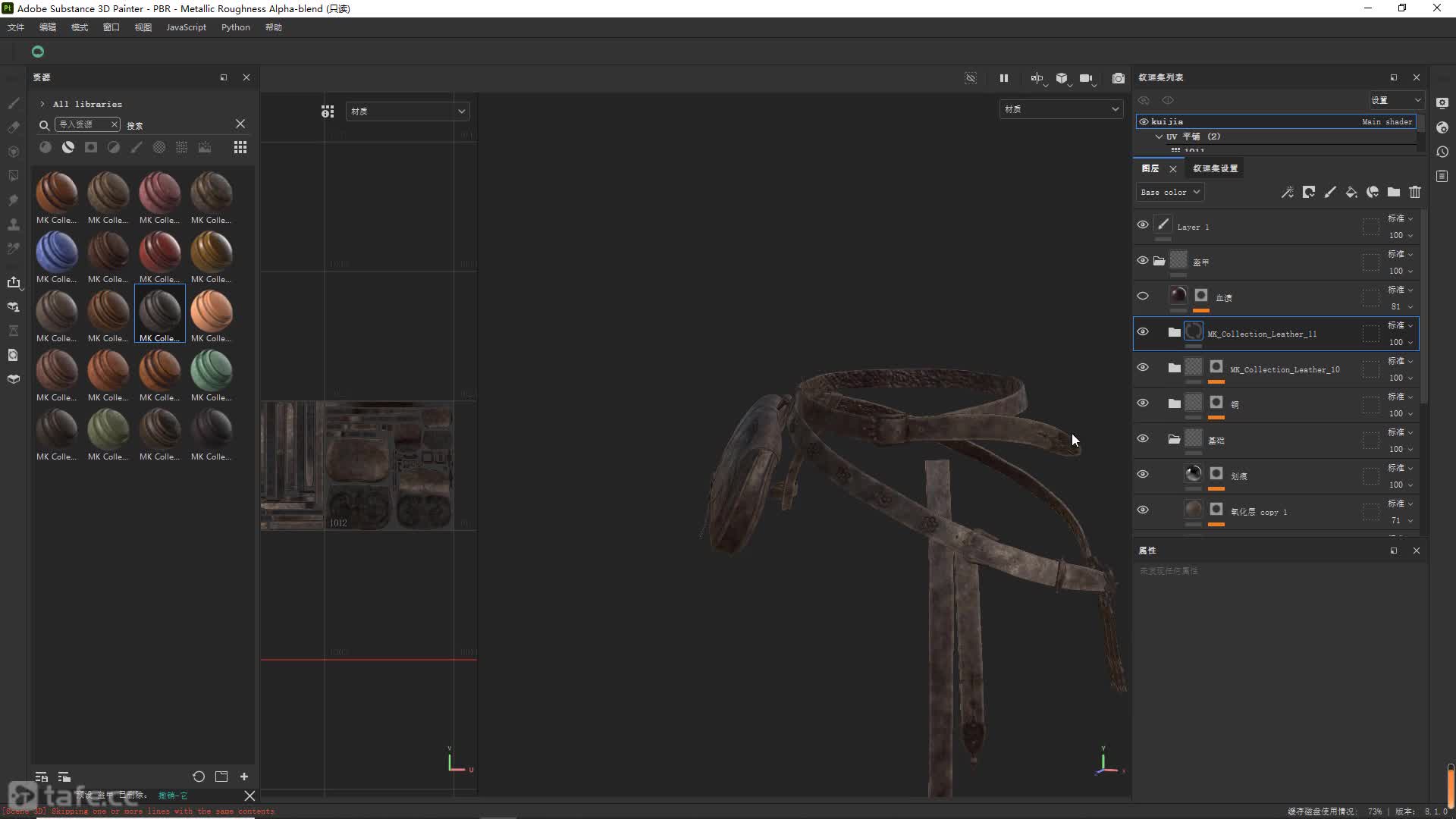Select the Projection tool in left toolbar

point(14,152)
